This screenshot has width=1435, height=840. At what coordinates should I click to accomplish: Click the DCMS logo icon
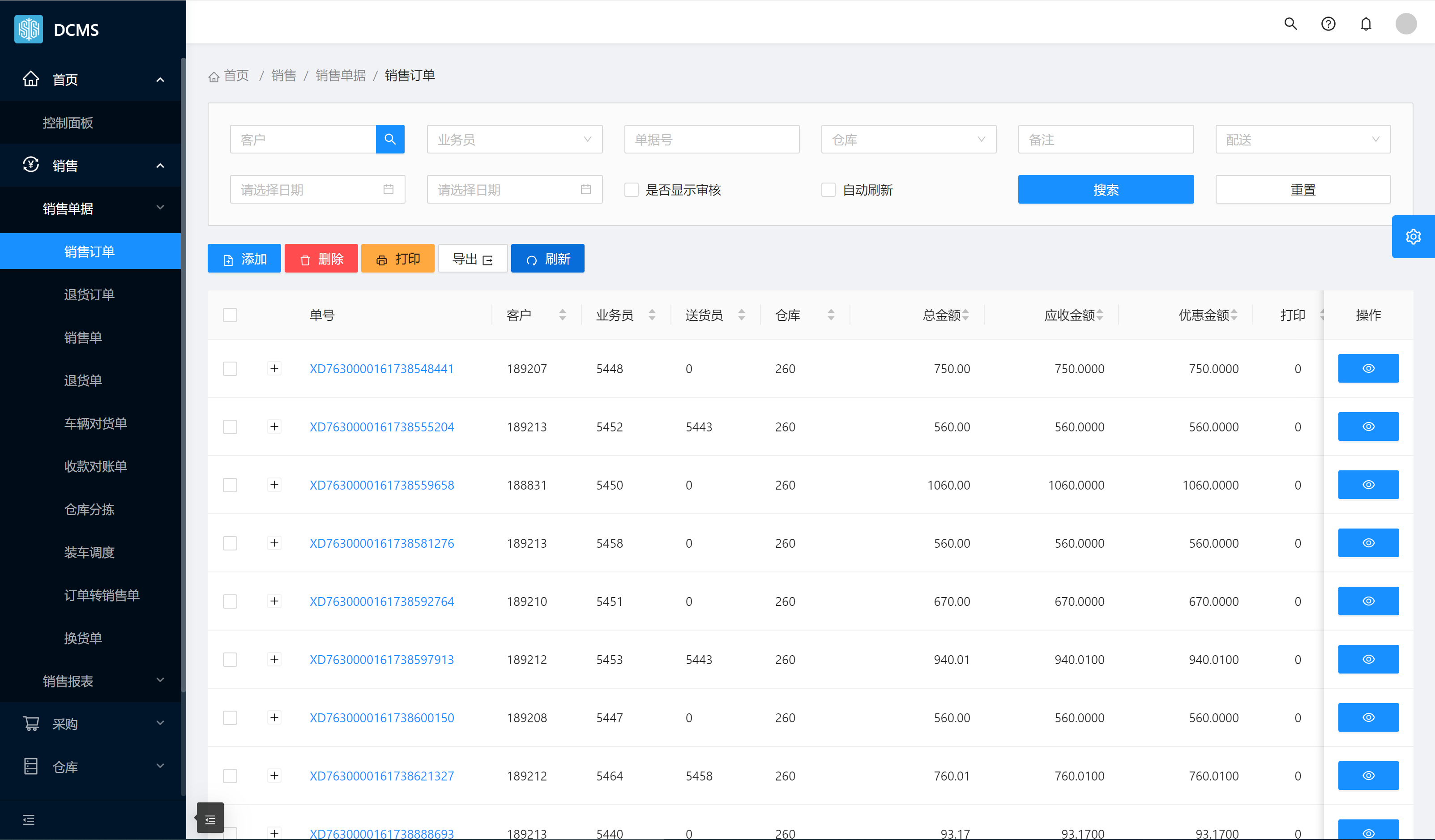(29, 29)
